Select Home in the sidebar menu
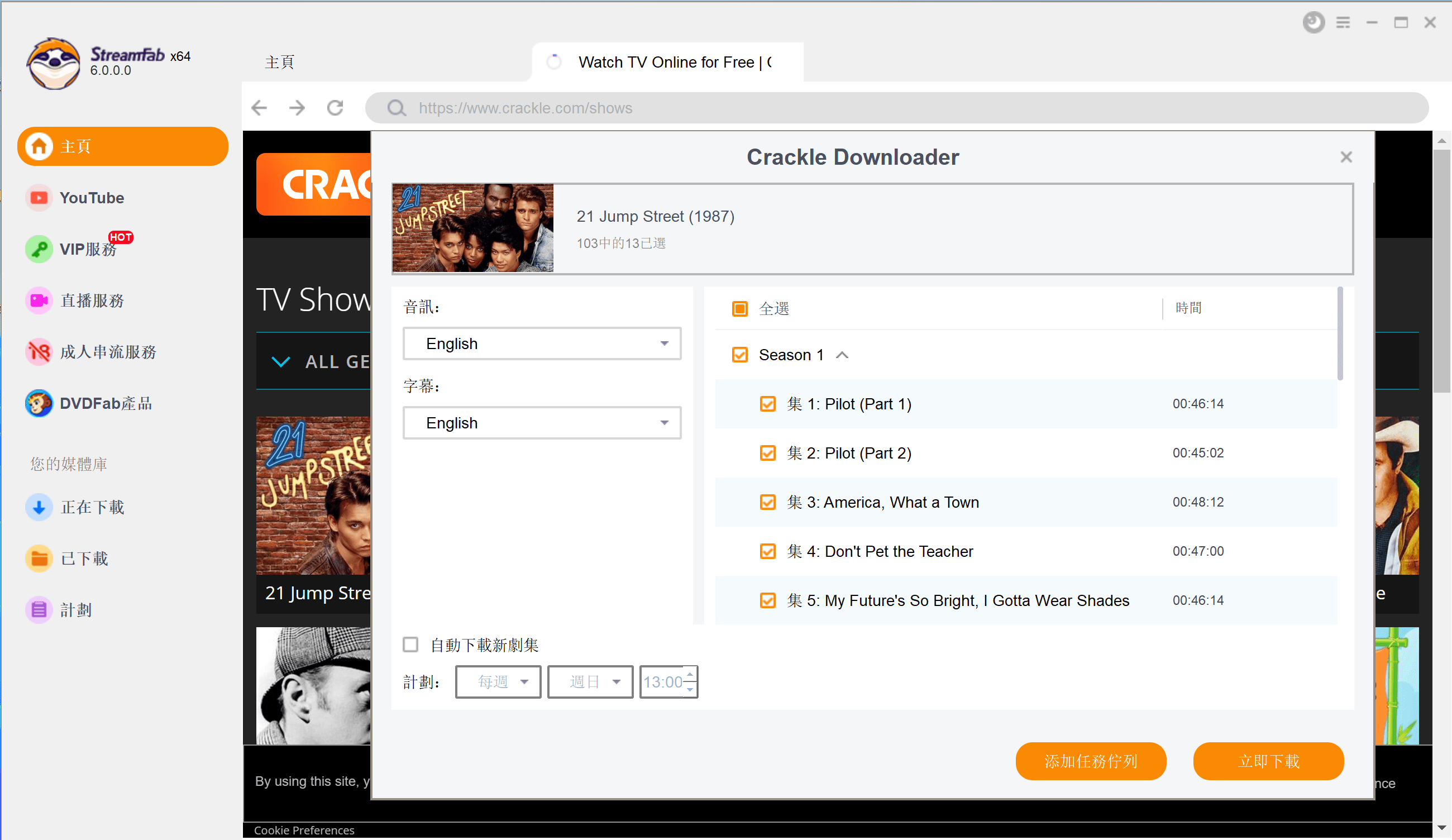The height and width of the screenshot is (840, 1452). tap(123, 146)
